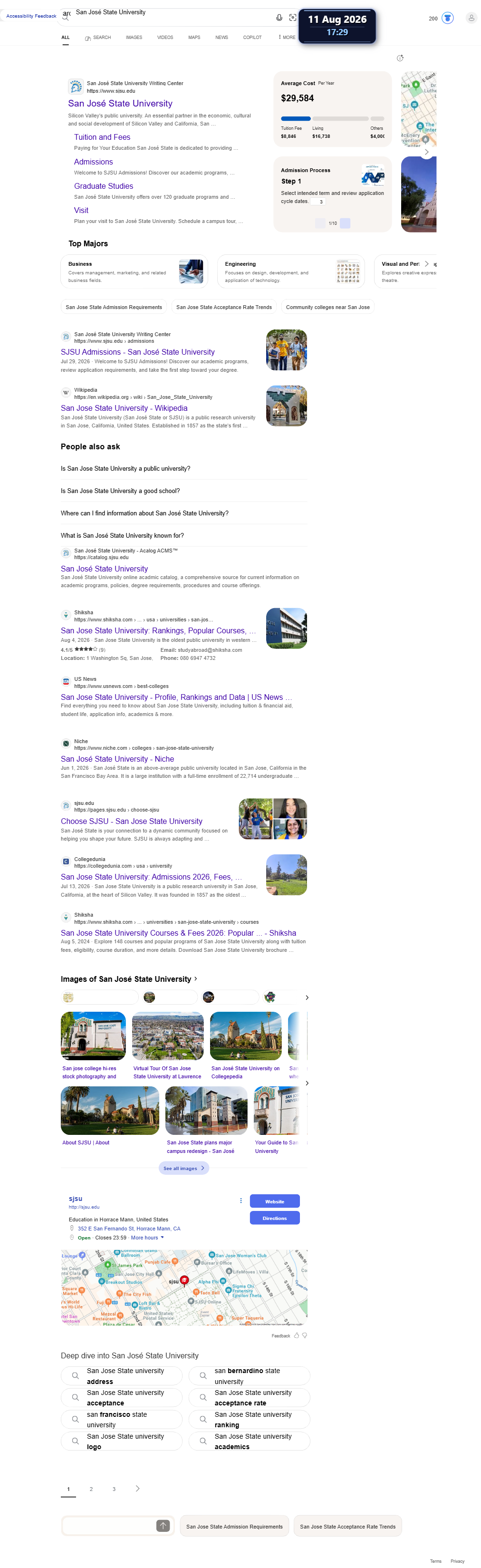Click next arrow on map image carousel

(x=426, y=152)
